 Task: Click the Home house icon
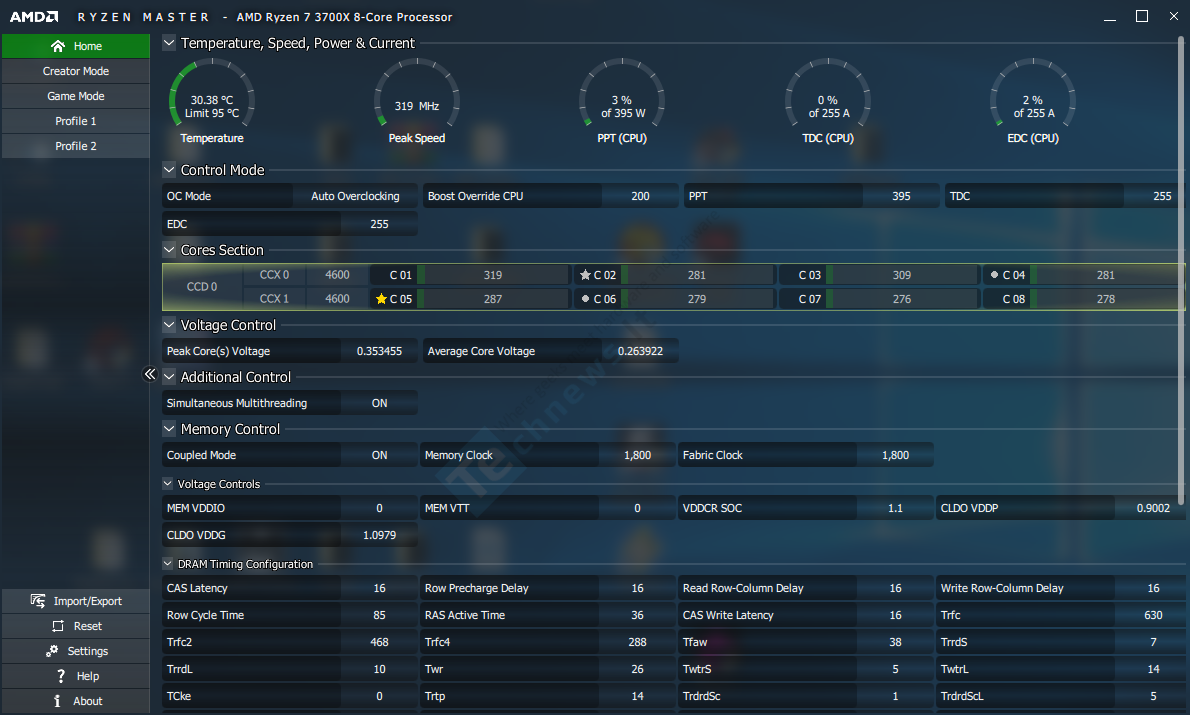(x=58, y=46)
